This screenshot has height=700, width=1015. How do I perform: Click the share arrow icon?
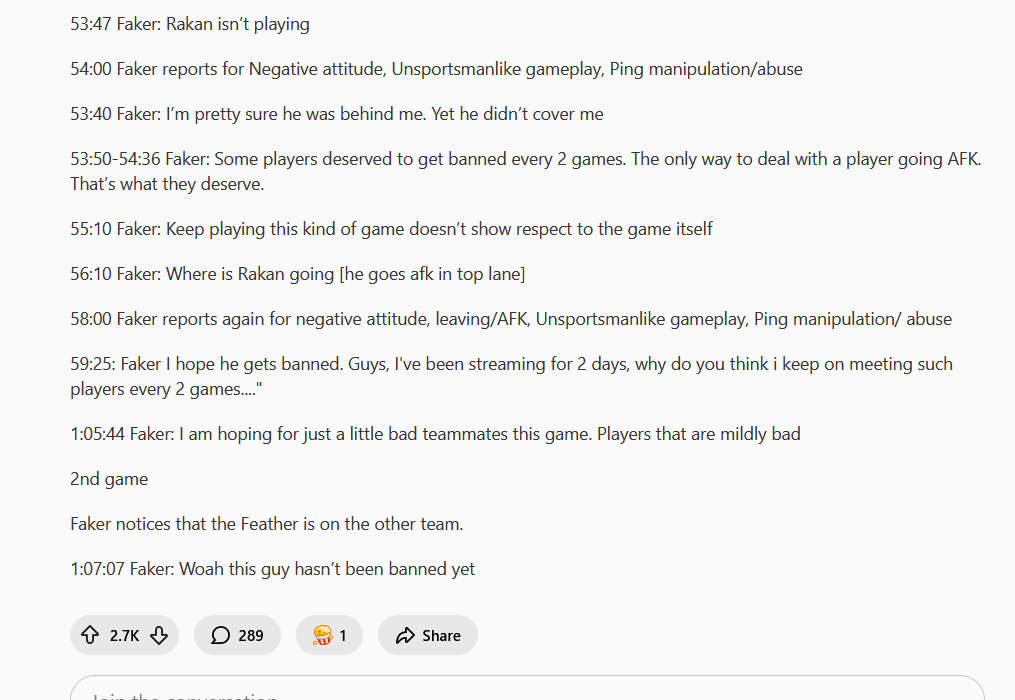click(405, 635)
